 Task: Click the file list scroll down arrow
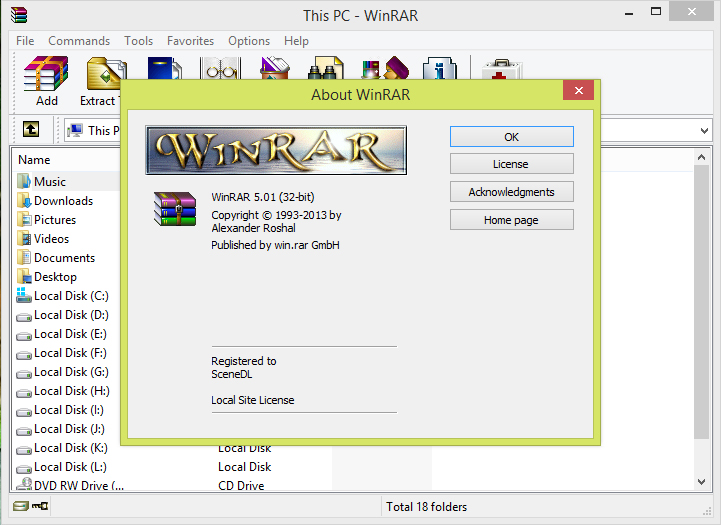point(701,482)
